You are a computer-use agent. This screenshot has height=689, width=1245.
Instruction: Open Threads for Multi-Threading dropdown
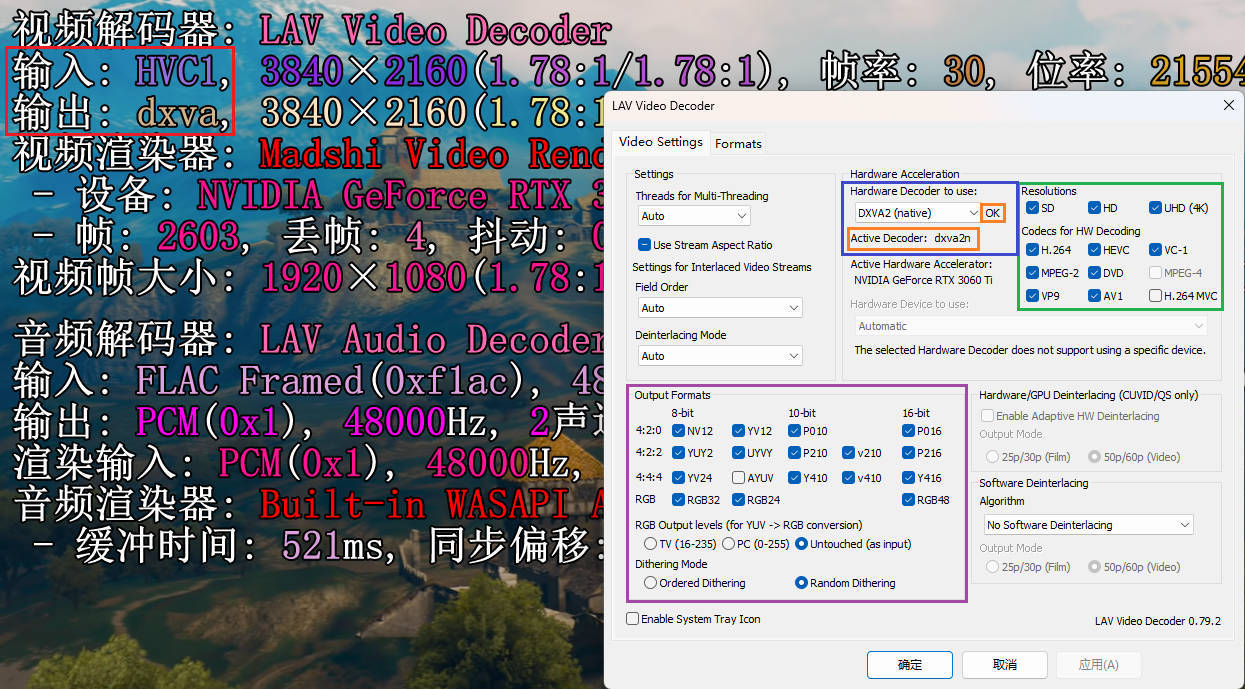click(x=694, y=216)
